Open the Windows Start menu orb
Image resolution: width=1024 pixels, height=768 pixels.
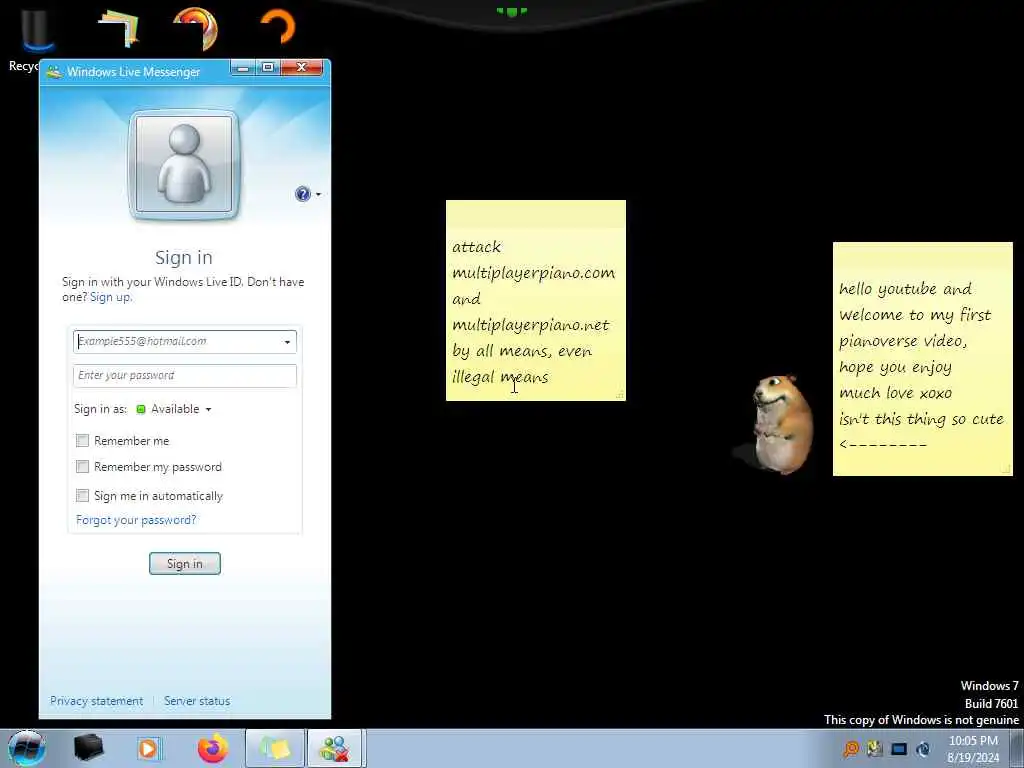coord(27,748)
